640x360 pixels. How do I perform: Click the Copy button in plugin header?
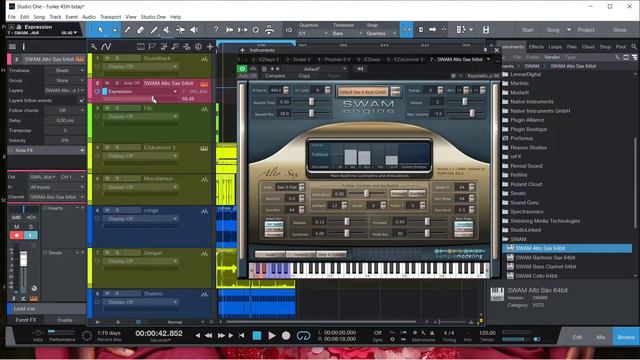pos(304,76)
